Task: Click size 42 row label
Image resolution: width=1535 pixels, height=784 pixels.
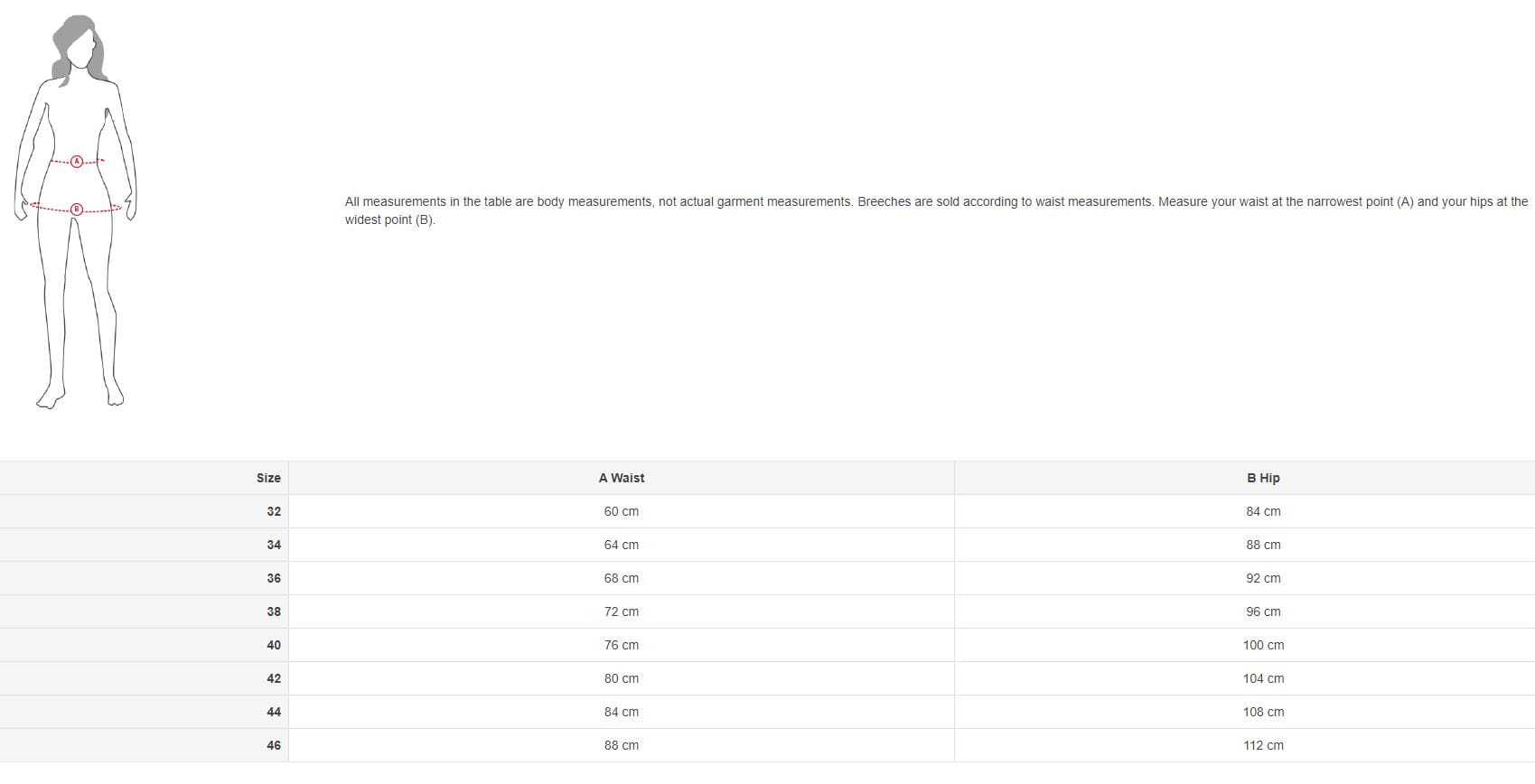Action: tap(274, 678)
